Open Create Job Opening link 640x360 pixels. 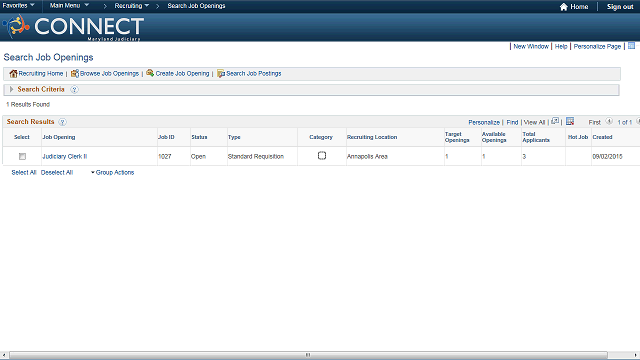[182, 73]
